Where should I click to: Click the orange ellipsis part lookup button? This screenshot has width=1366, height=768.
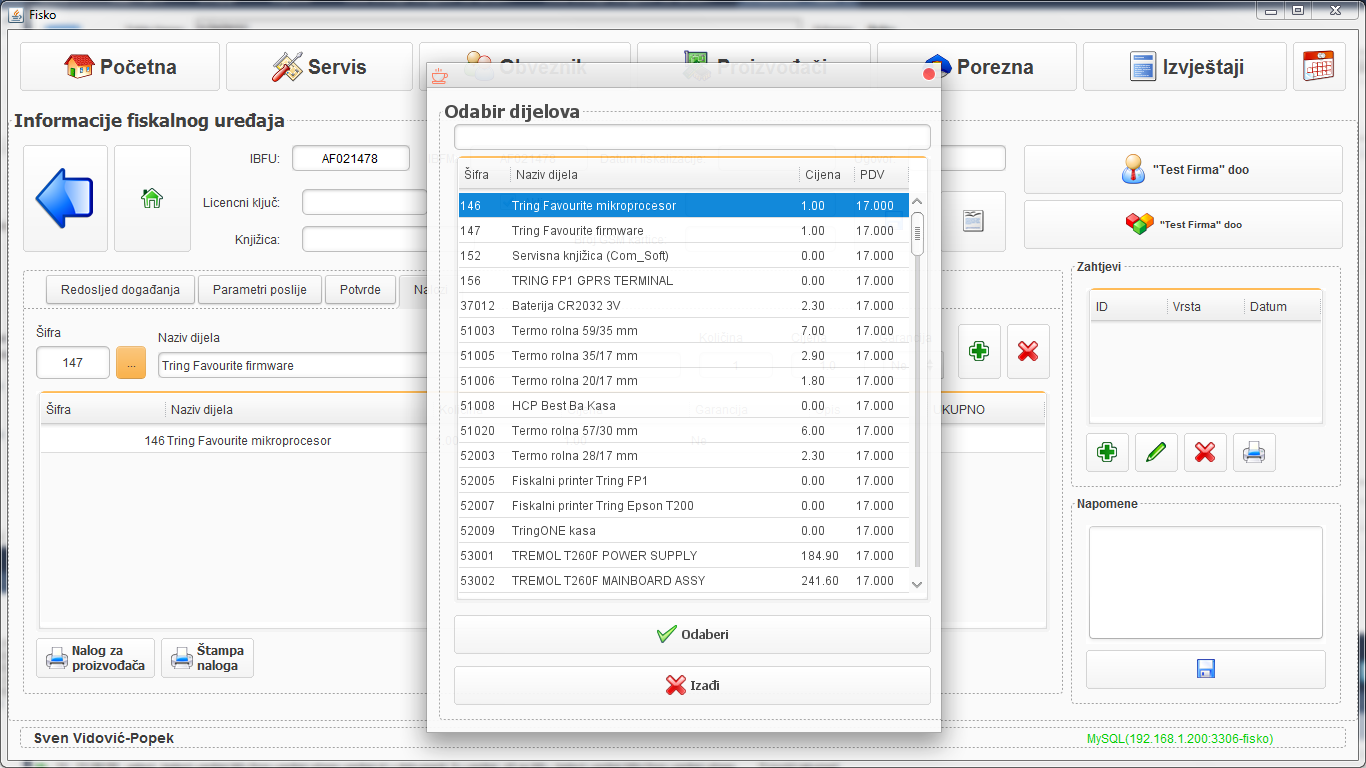click(x=131, y=363)
